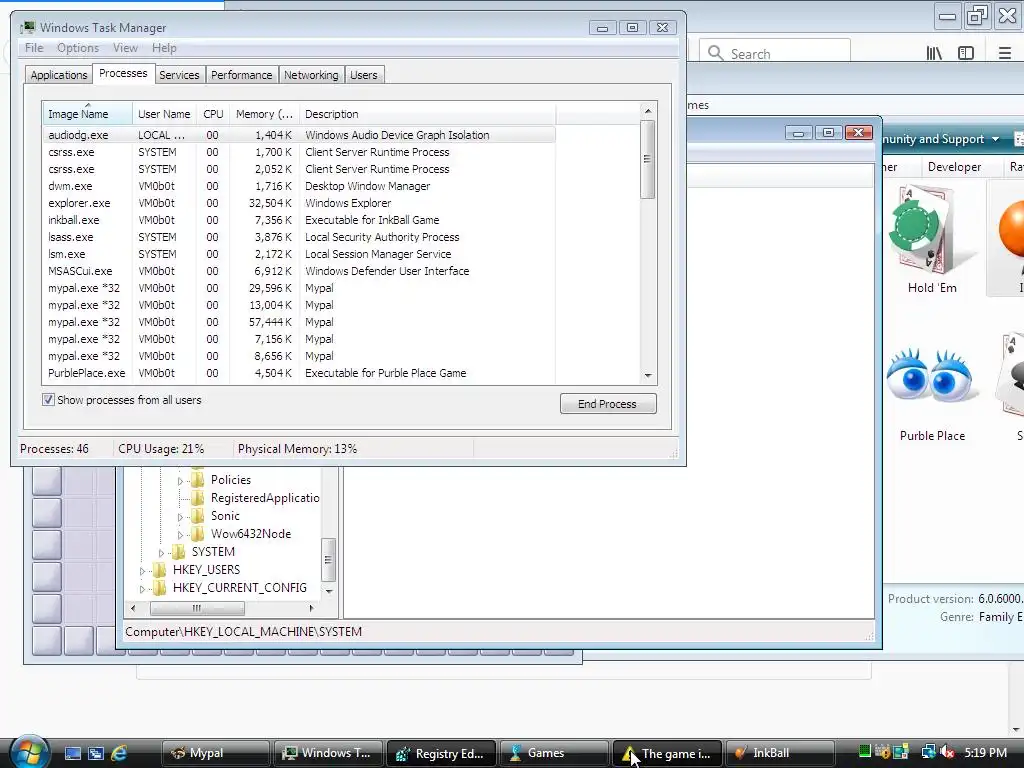Switch to InkBall taskbar button
This screenshot has width=1024, height=768.
pyautogui.click(x=780, y=753)
